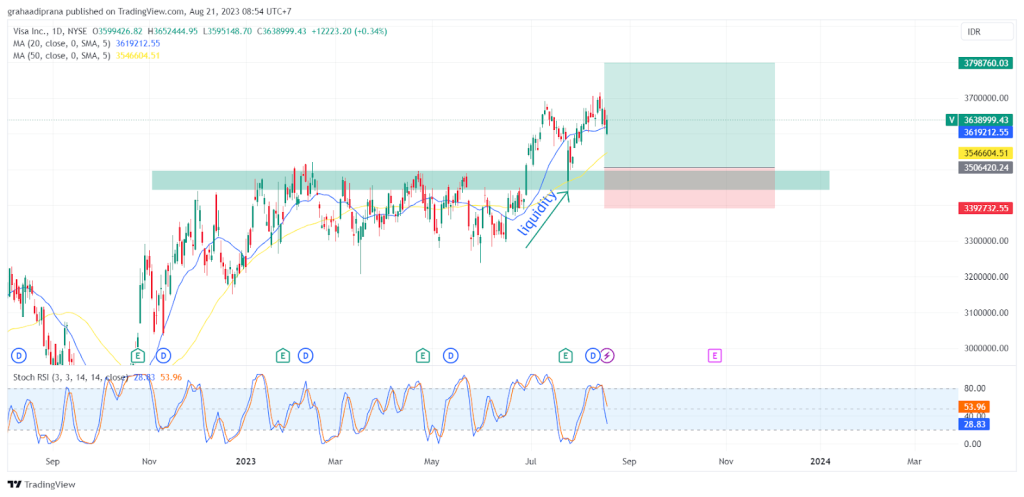
Task: Click the 2023 label on time axis
Action: click(x=246, y=461)
